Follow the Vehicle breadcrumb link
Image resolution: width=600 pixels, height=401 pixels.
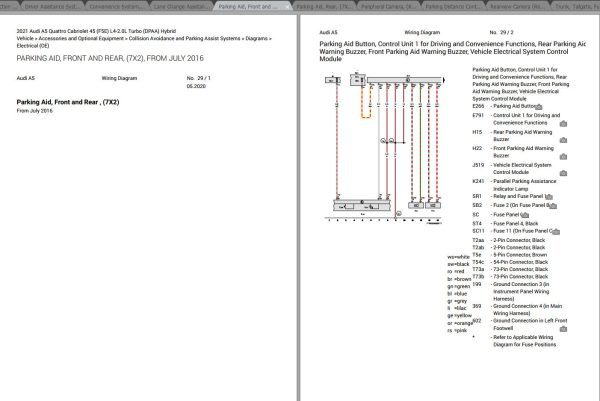click(x=25, y=38)
